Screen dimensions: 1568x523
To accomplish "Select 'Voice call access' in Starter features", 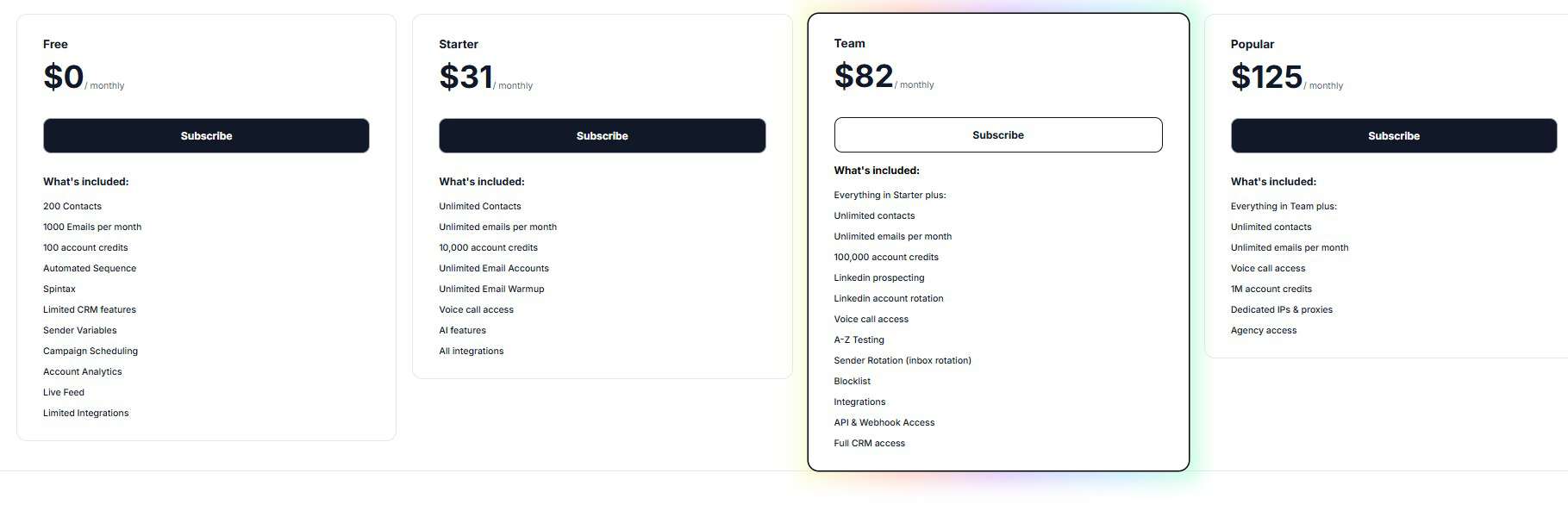I will tap(476, 309).
